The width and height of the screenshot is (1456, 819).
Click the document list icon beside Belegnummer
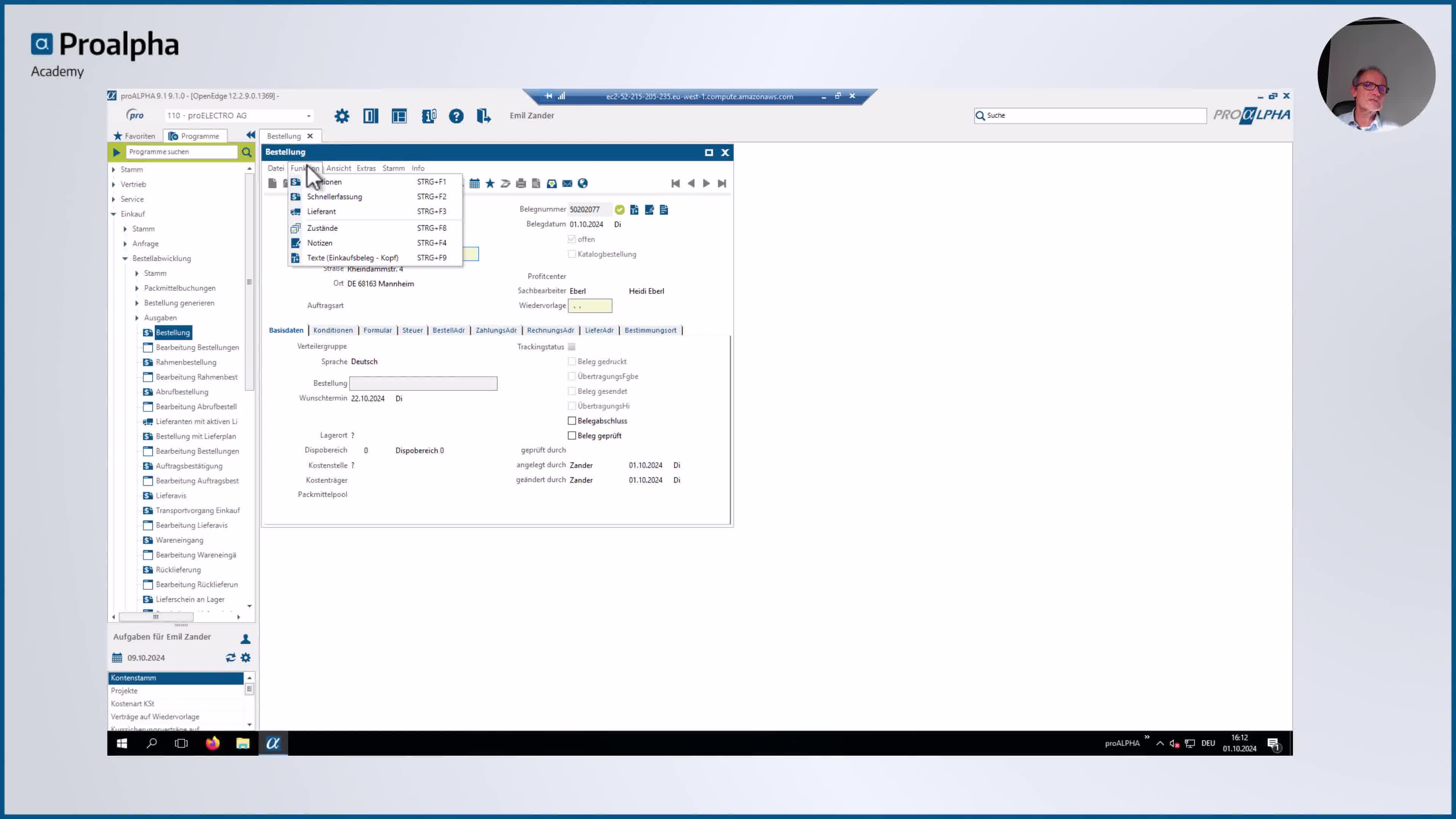click(664, 210)
